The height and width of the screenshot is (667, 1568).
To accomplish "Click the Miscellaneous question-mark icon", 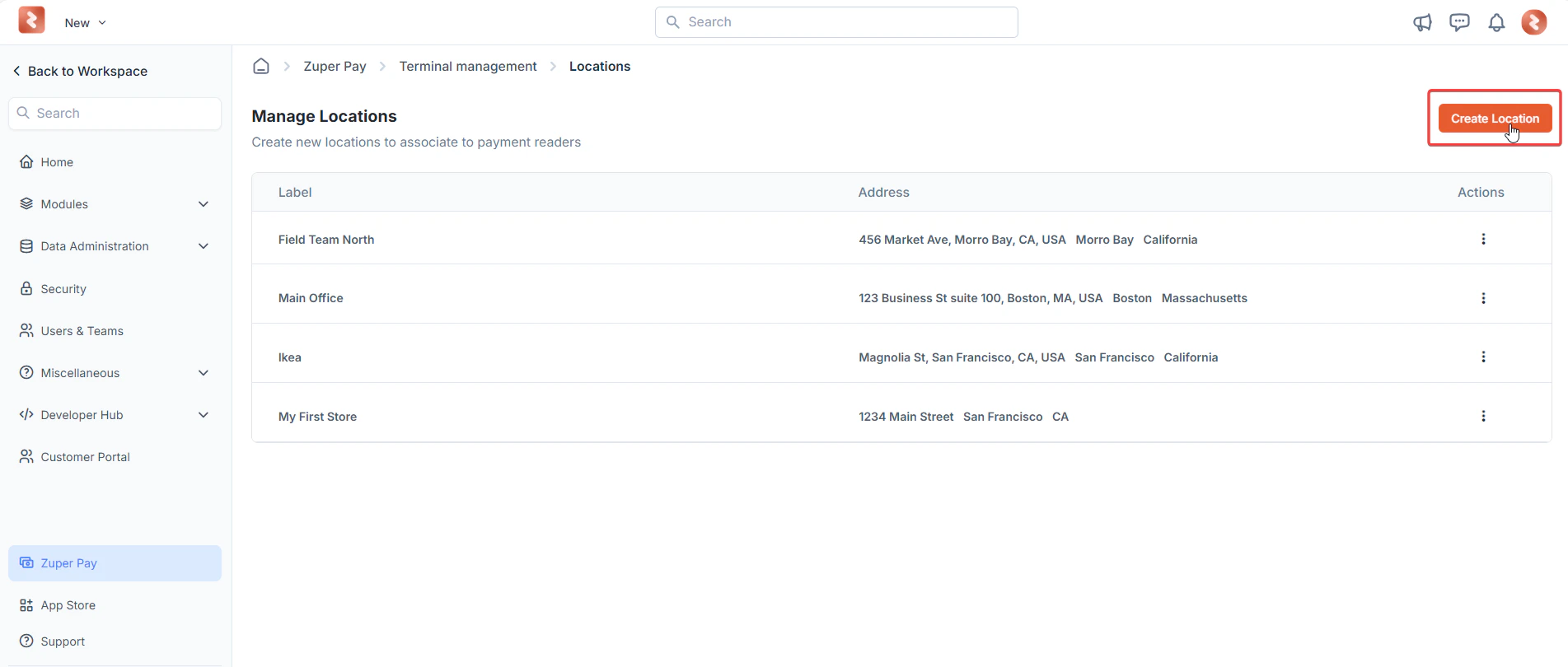I will [26, 373].
